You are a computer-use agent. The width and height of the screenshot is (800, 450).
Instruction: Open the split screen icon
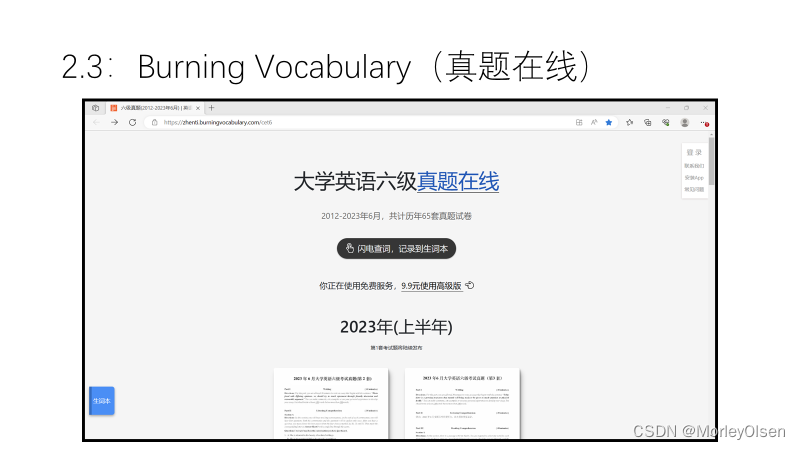click(579, 122)
